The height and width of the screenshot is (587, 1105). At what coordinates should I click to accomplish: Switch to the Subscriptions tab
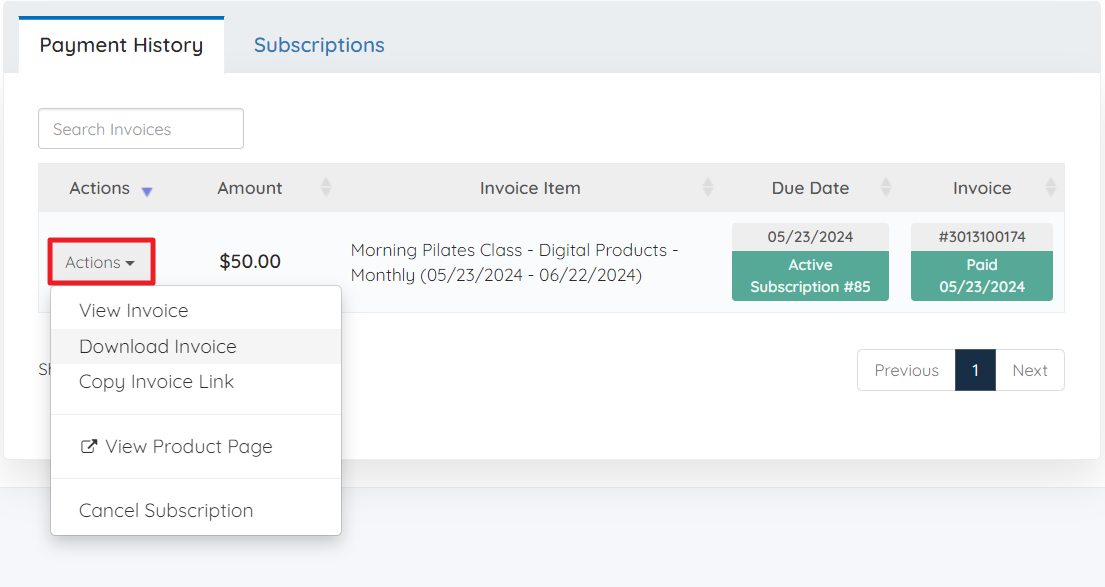[x=319, y=45]
